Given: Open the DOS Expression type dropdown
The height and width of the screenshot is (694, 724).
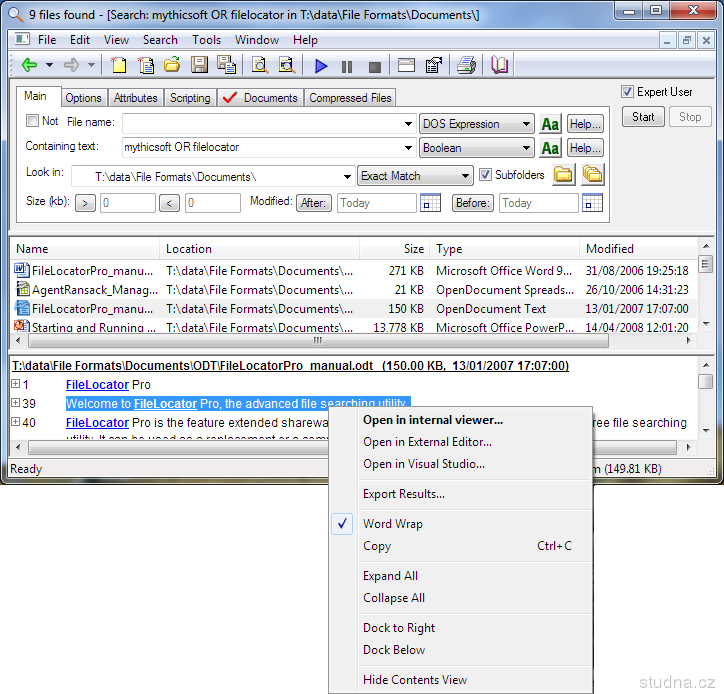Looking at the screenshot, I should (526, 124).
